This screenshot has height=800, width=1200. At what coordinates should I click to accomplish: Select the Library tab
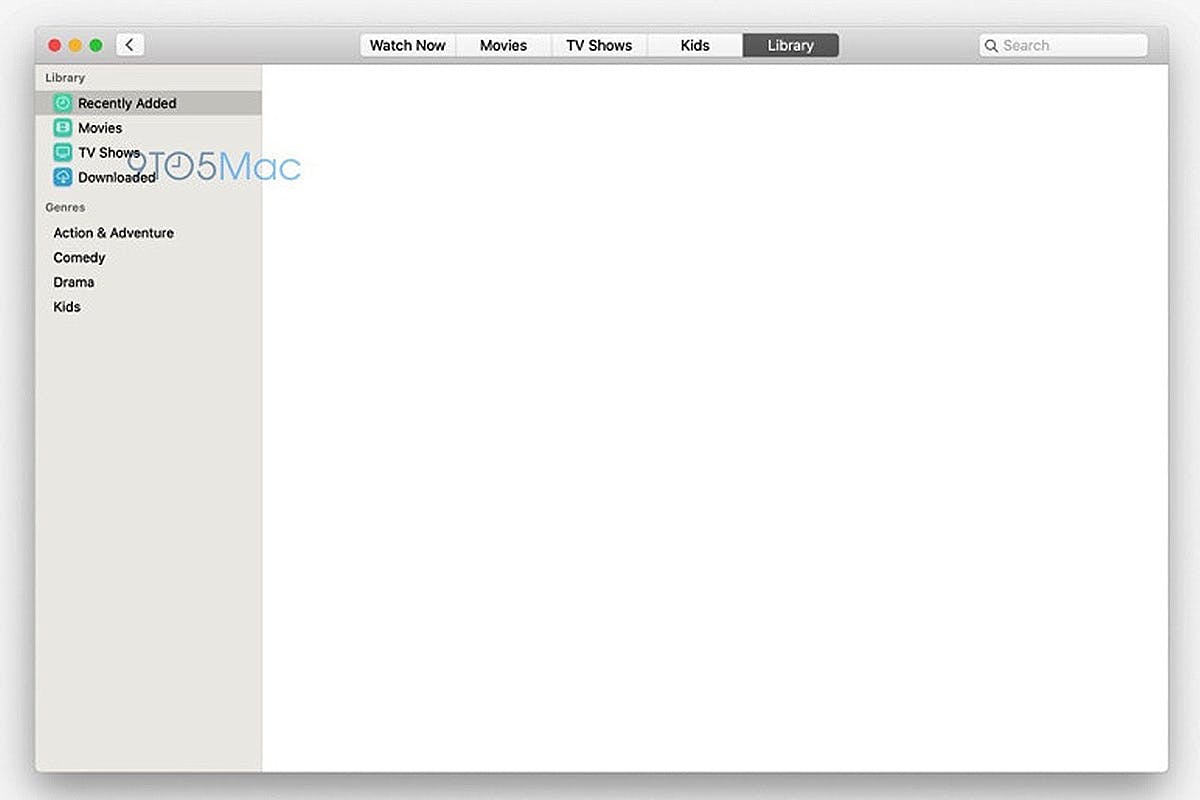(790, 45)
